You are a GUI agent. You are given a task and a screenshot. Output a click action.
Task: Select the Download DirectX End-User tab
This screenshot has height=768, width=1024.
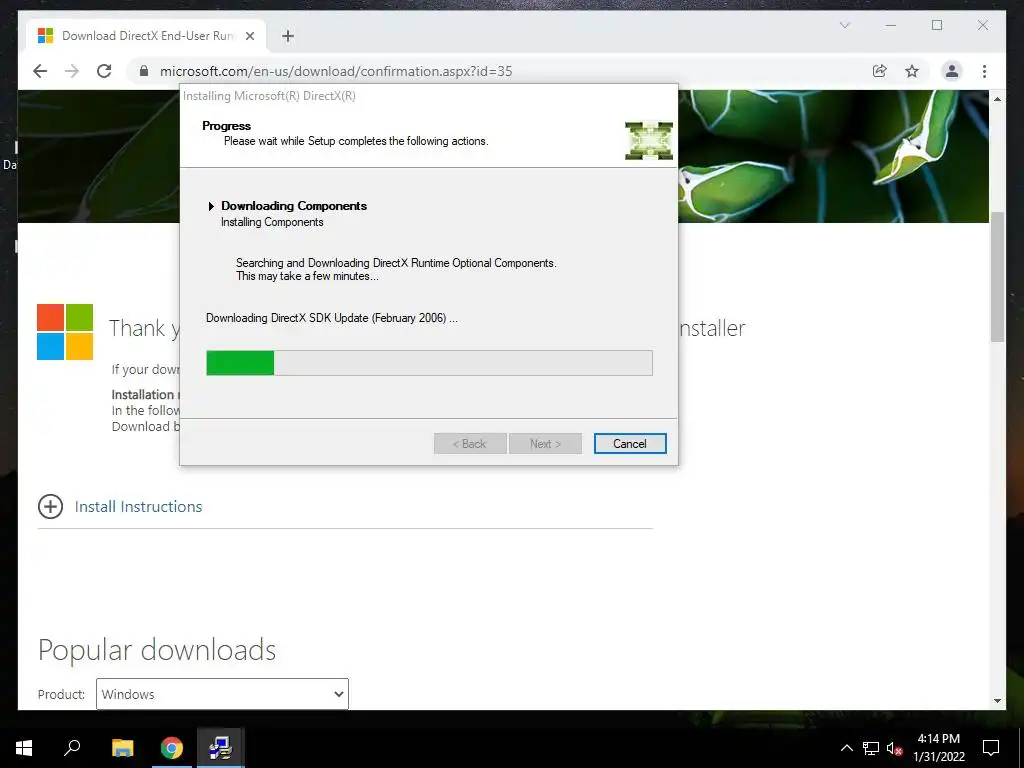(146, 36)
